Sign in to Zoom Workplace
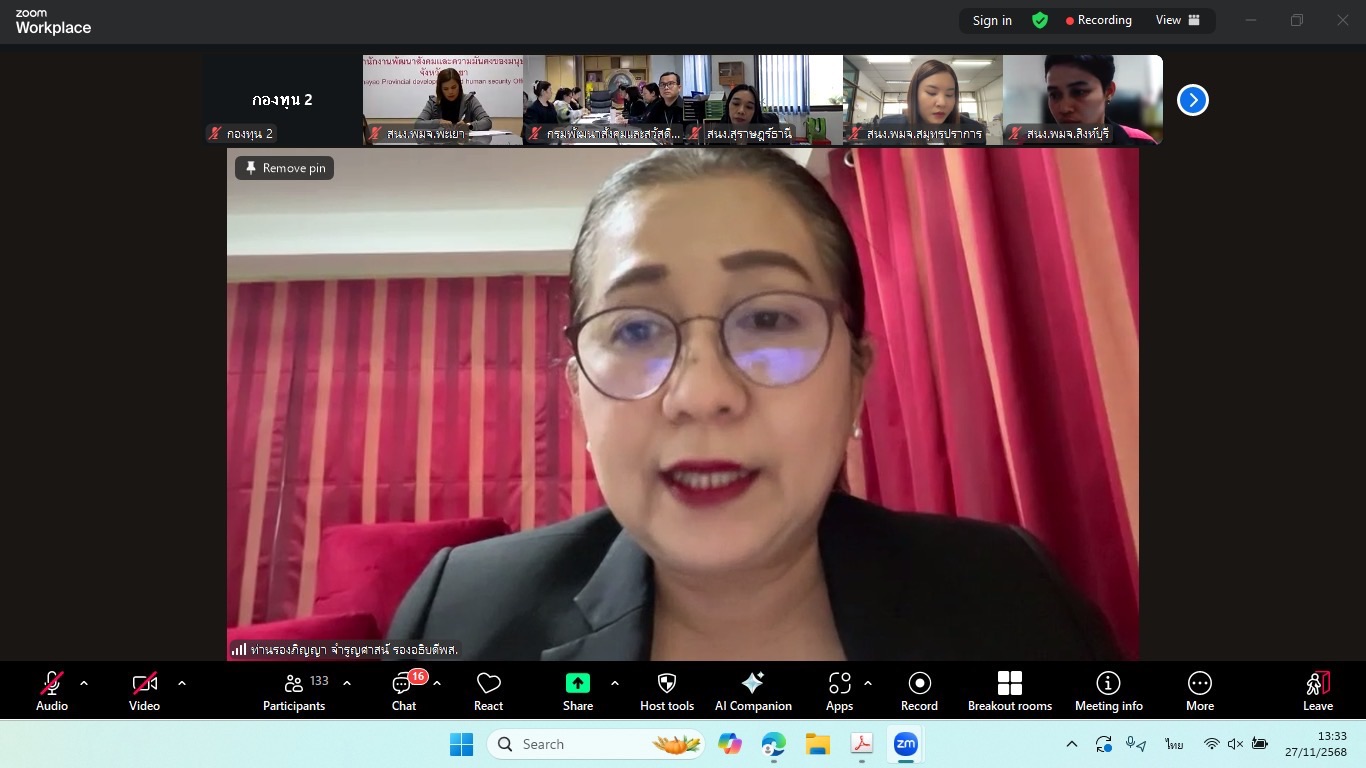Viewport: 1366px width, 768px height. [x=991, y=20]
